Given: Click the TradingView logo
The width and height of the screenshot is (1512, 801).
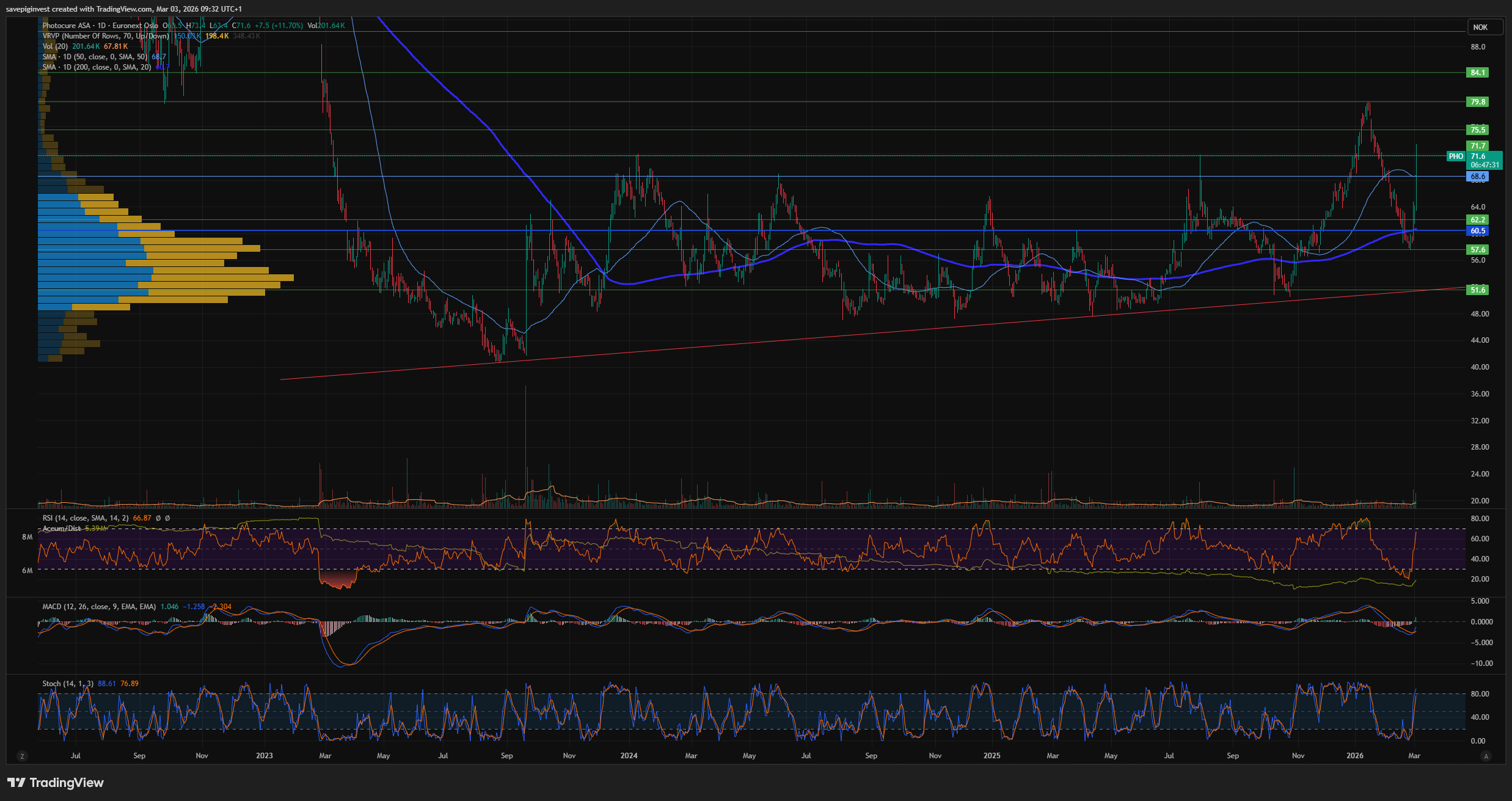Looking at the screenshot, I should coord(56,783).
